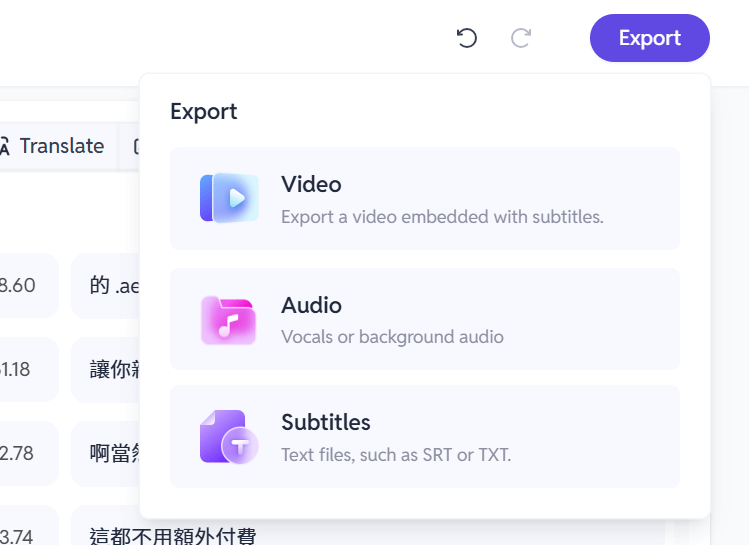Screen dimensions: 749x545
Task: Click the greyed-out redo arrow icon
Action: (x=521, y=38)
